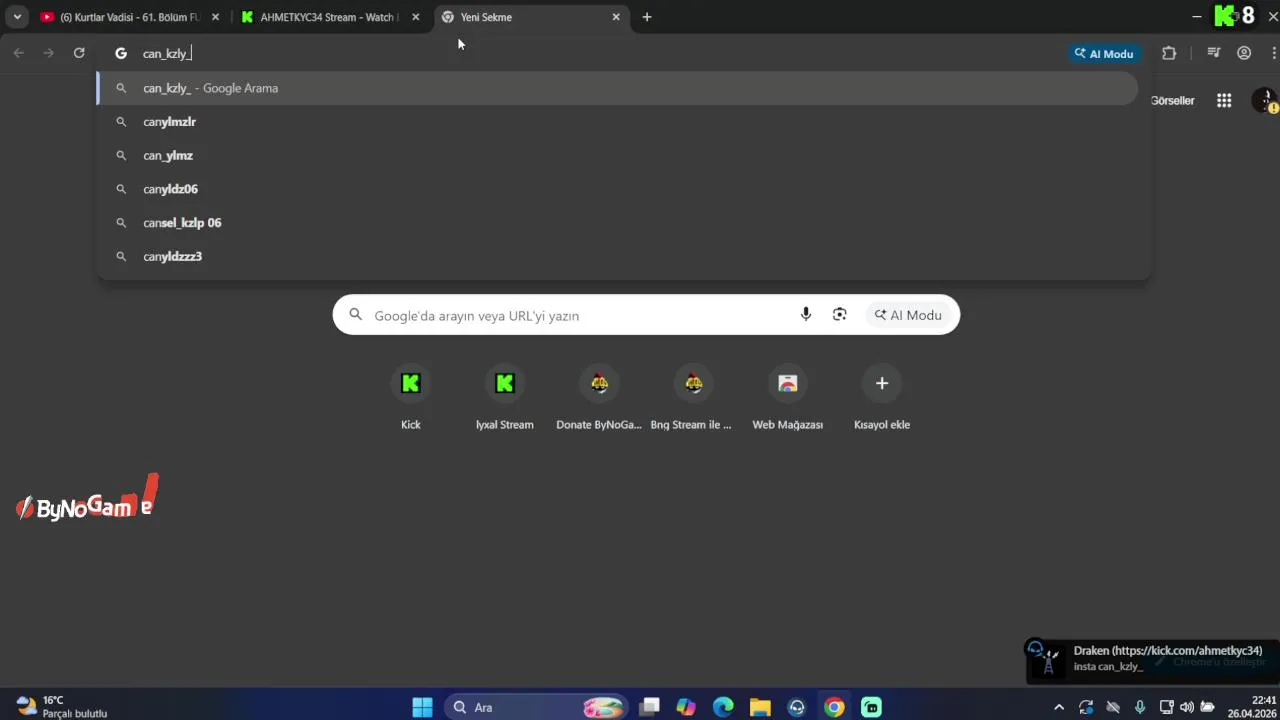Open Task View in taskbar

point(650,707)
